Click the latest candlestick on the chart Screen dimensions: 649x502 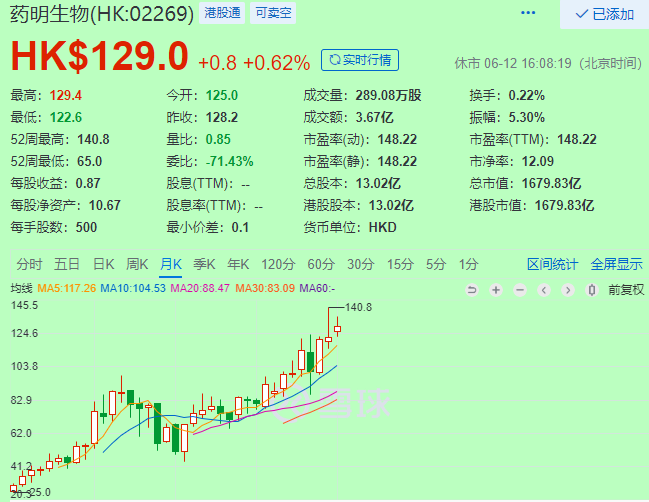[x=338, y=327]
